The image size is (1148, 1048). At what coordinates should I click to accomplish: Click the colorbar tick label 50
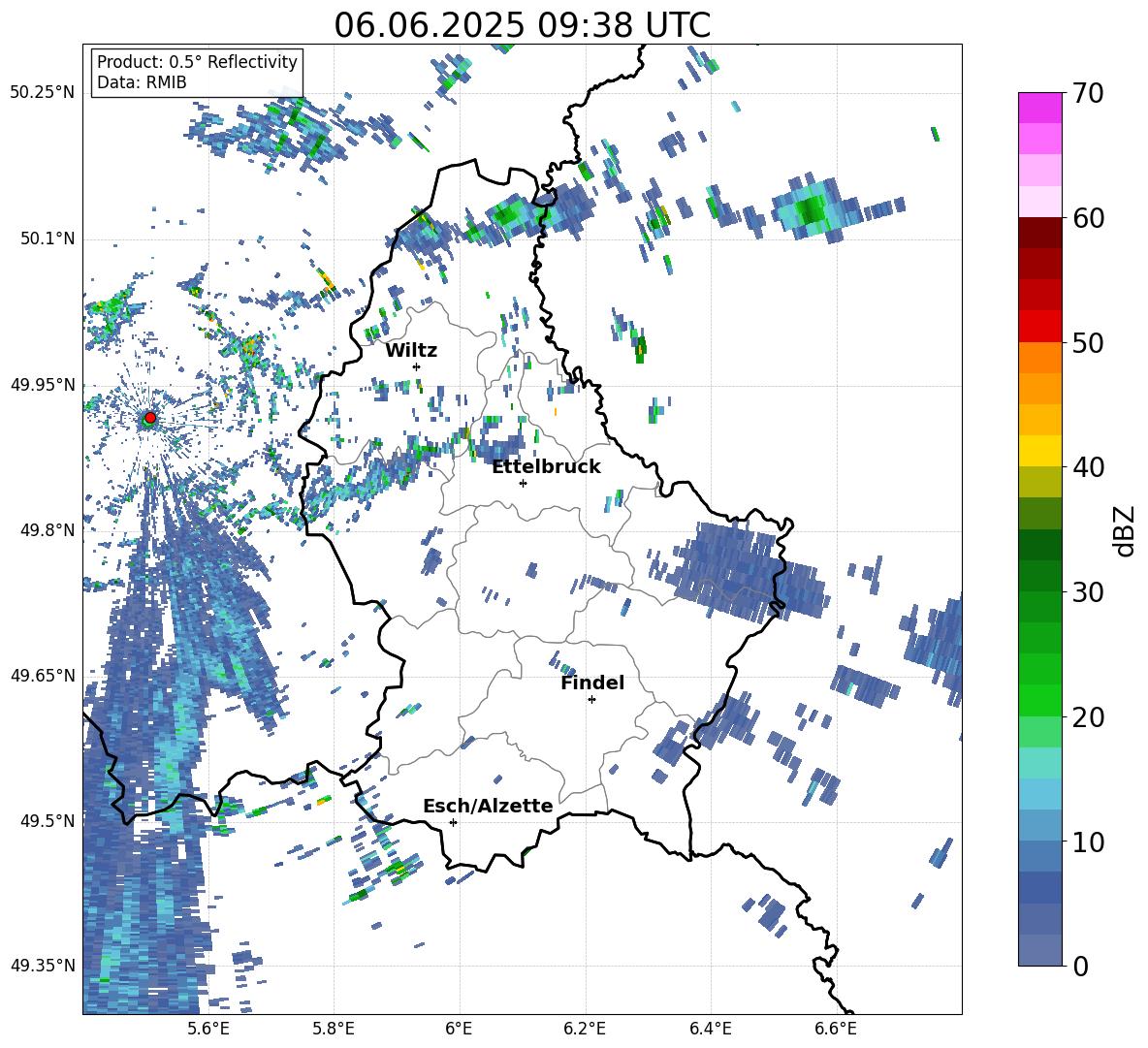pyautogui.click(x=1088, y=343)
